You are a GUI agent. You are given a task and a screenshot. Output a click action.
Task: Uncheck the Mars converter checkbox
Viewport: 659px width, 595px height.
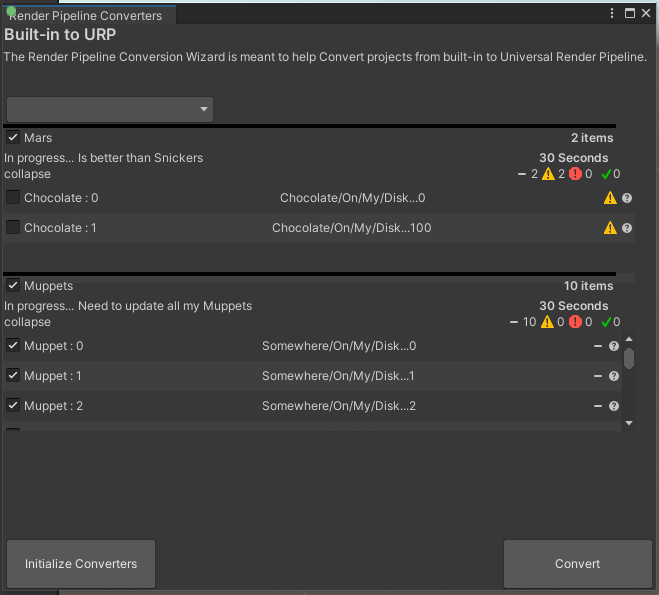(13, 137)
